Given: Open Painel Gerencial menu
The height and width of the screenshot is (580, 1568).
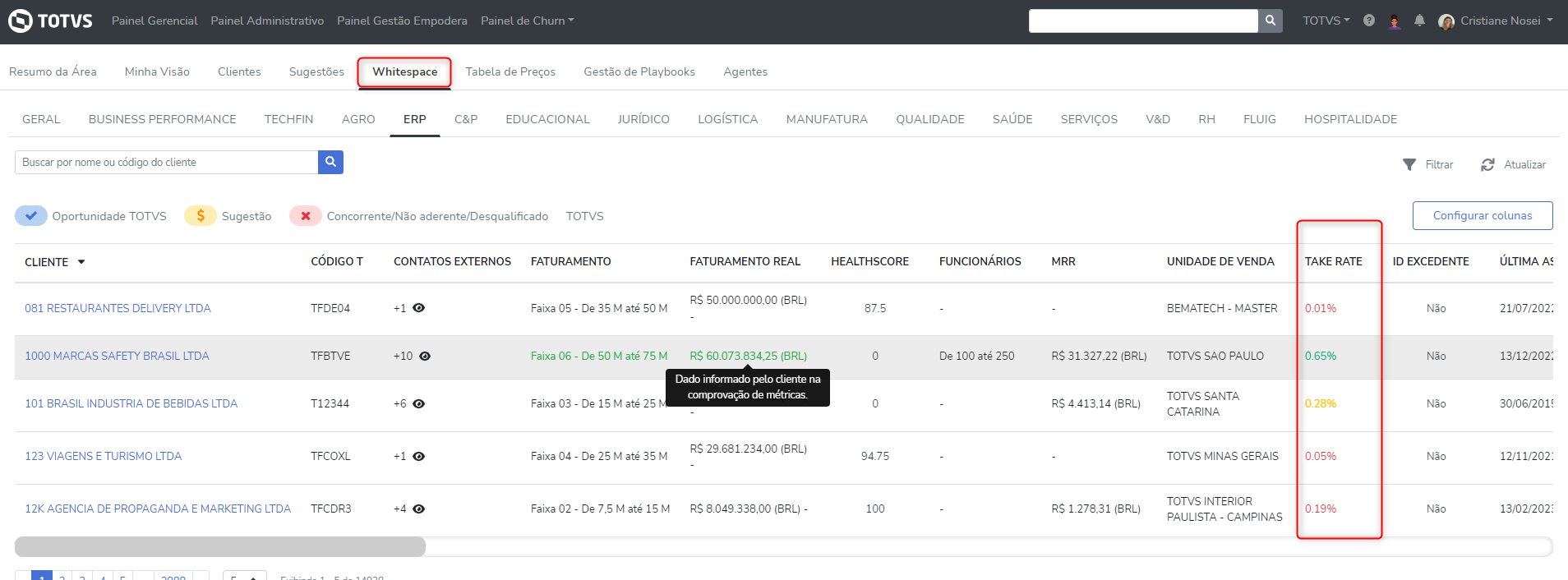Looking at the screenshot, I should coord(154,21).
